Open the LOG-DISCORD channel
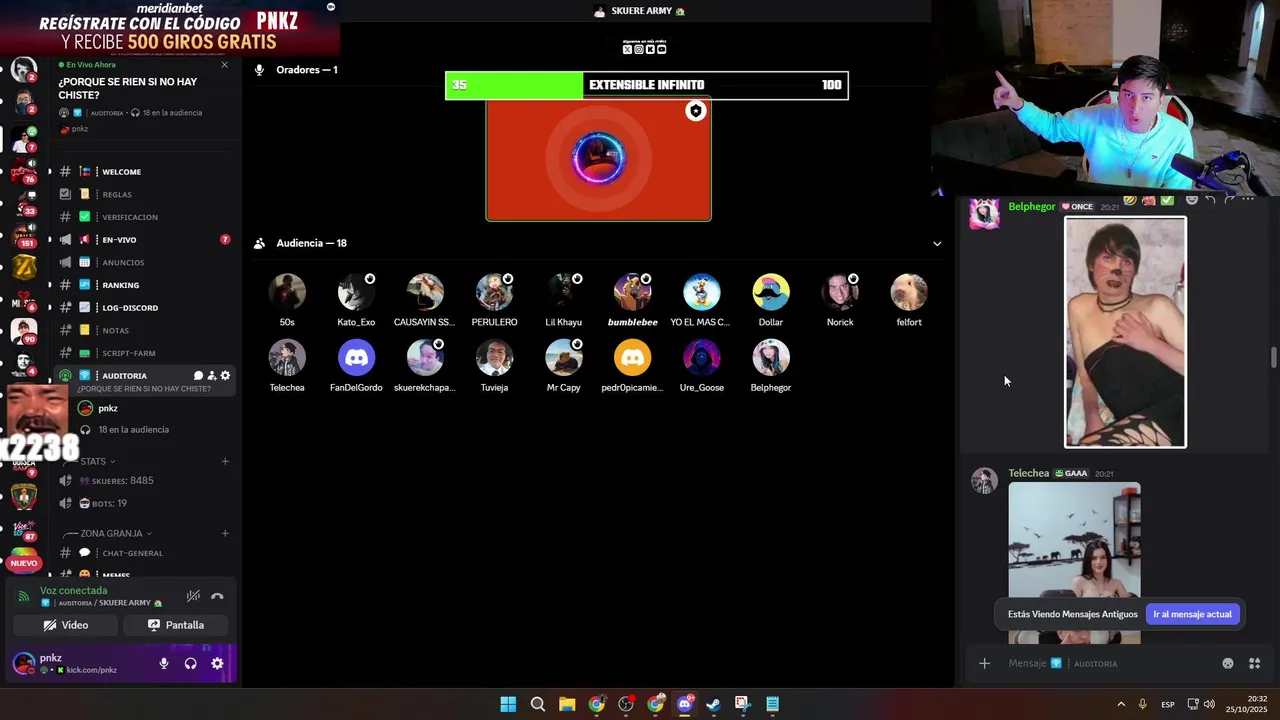1280x720 pixels. coord(143,308)
